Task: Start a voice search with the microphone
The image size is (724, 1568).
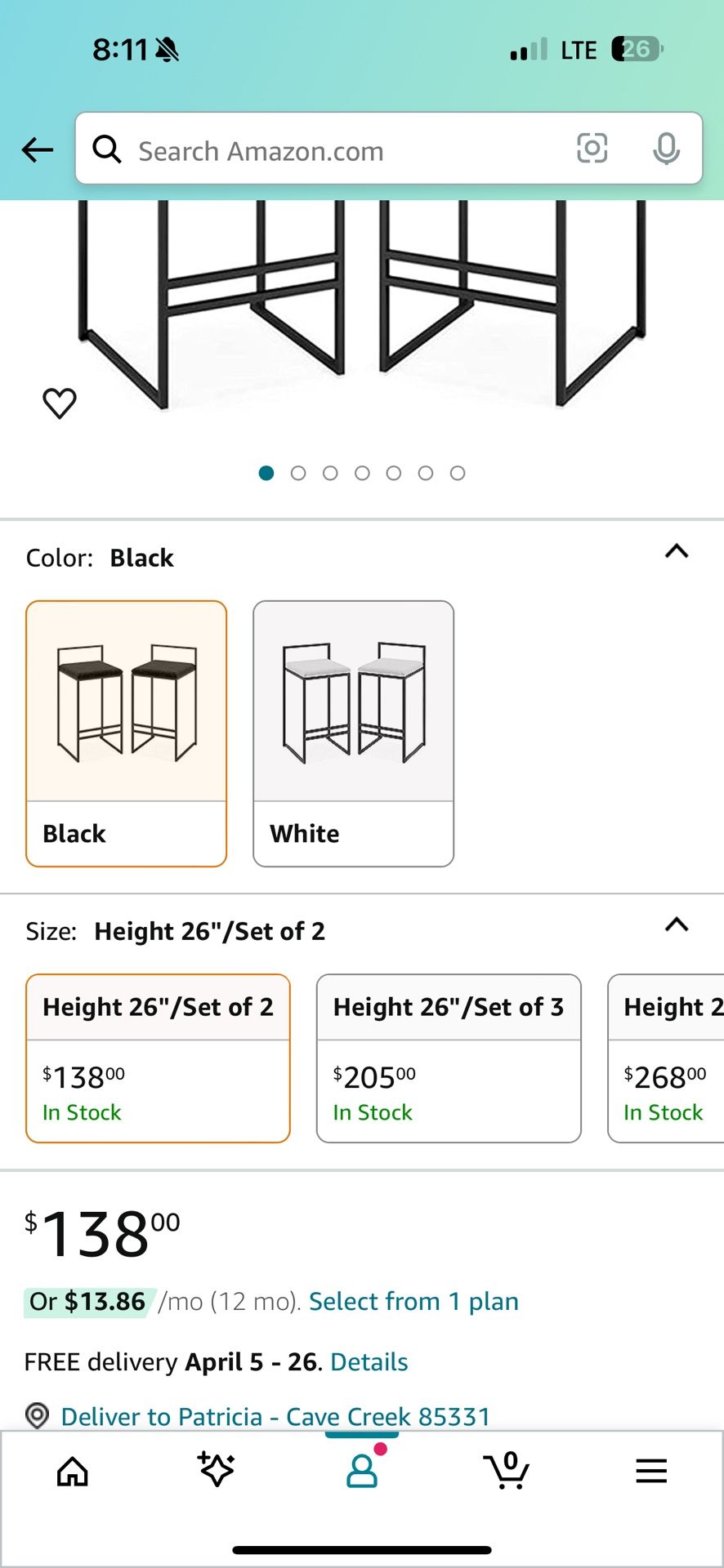Action: [667, 149]
